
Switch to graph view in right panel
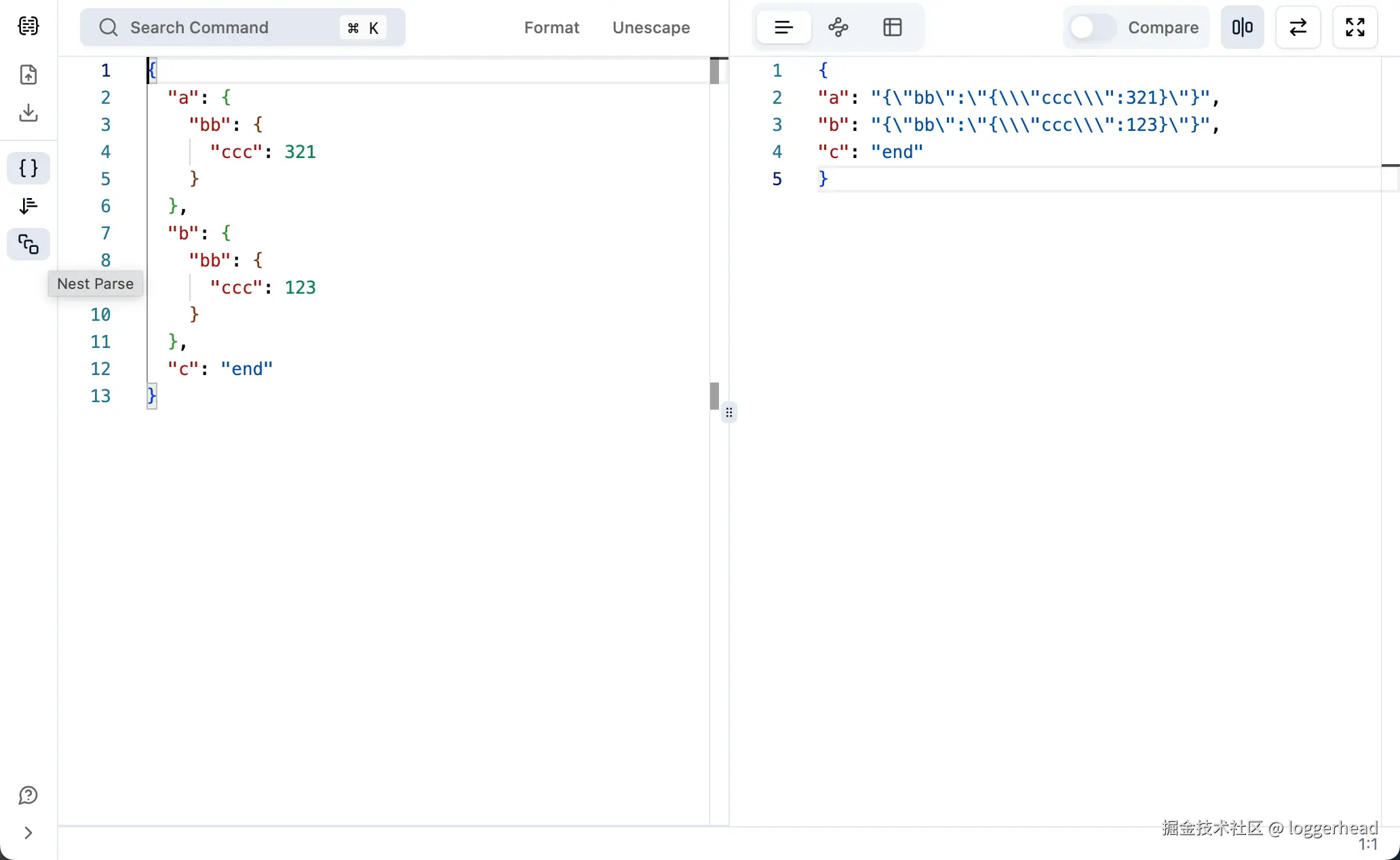(x=838, y=27)
